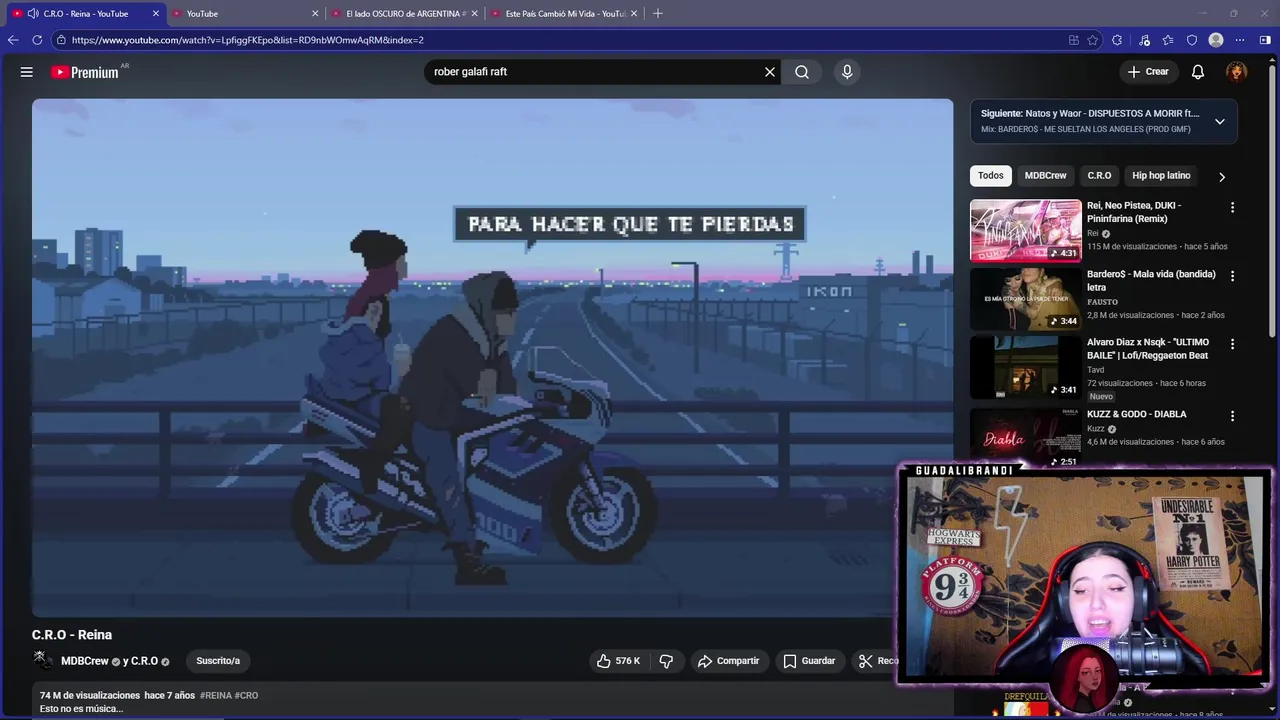The width and height of the screenshot is (1280, 720).
Task: Reload the current page
Action: [x=37, y=40]
